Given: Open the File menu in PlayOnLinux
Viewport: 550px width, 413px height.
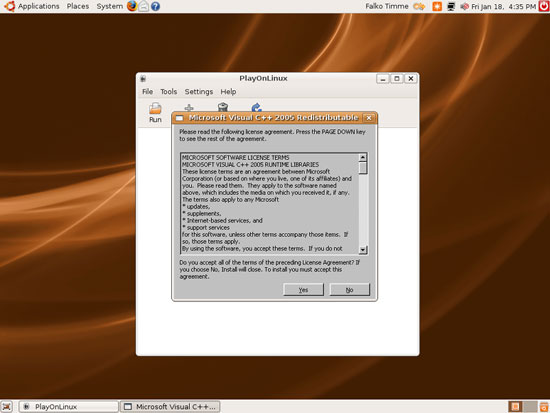Looking at the screenshot, I should click(x=147, y=92).
